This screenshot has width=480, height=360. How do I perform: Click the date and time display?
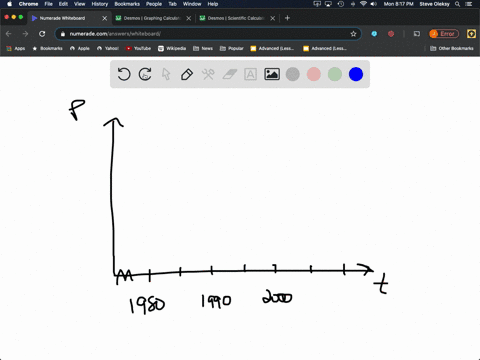[x=398, y=4]
